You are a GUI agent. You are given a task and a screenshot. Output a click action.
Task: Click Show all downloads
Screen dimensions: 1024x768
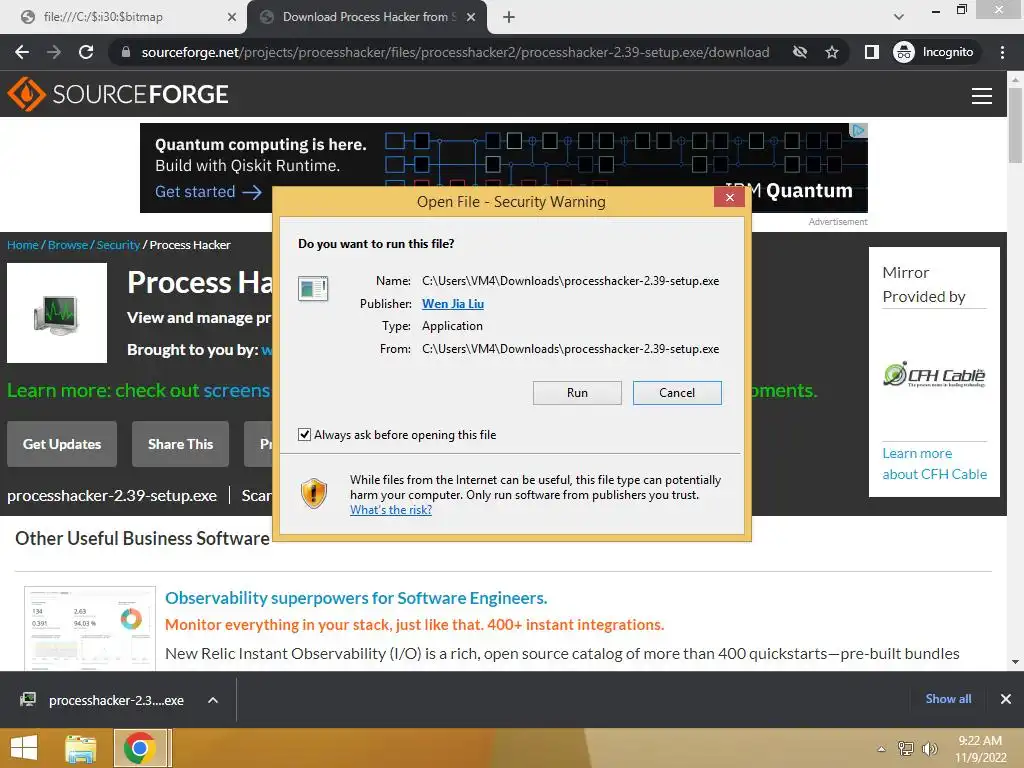point(948,699)
